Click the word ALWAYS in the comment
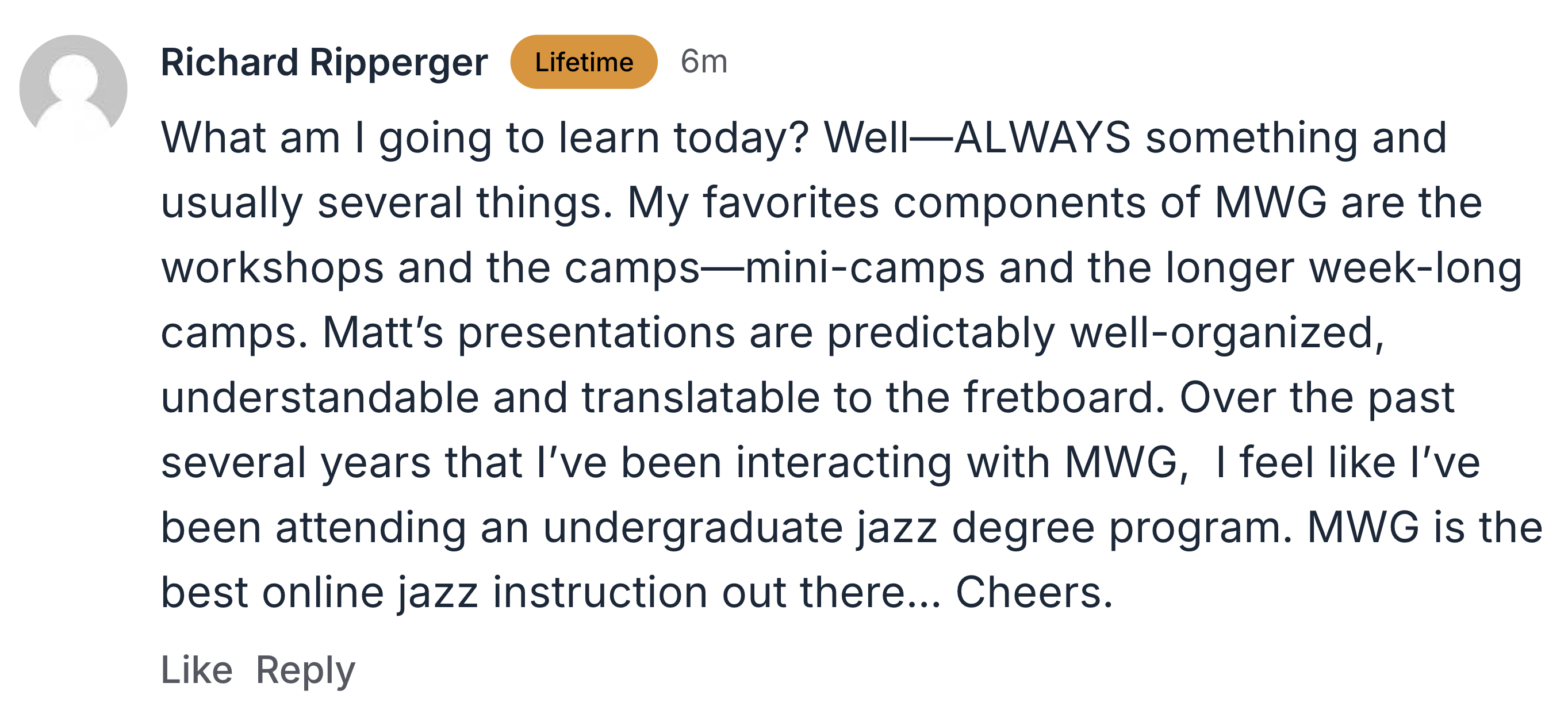Image resolution: width=1568 pixels, height=706 pixels. [1042, 137]
